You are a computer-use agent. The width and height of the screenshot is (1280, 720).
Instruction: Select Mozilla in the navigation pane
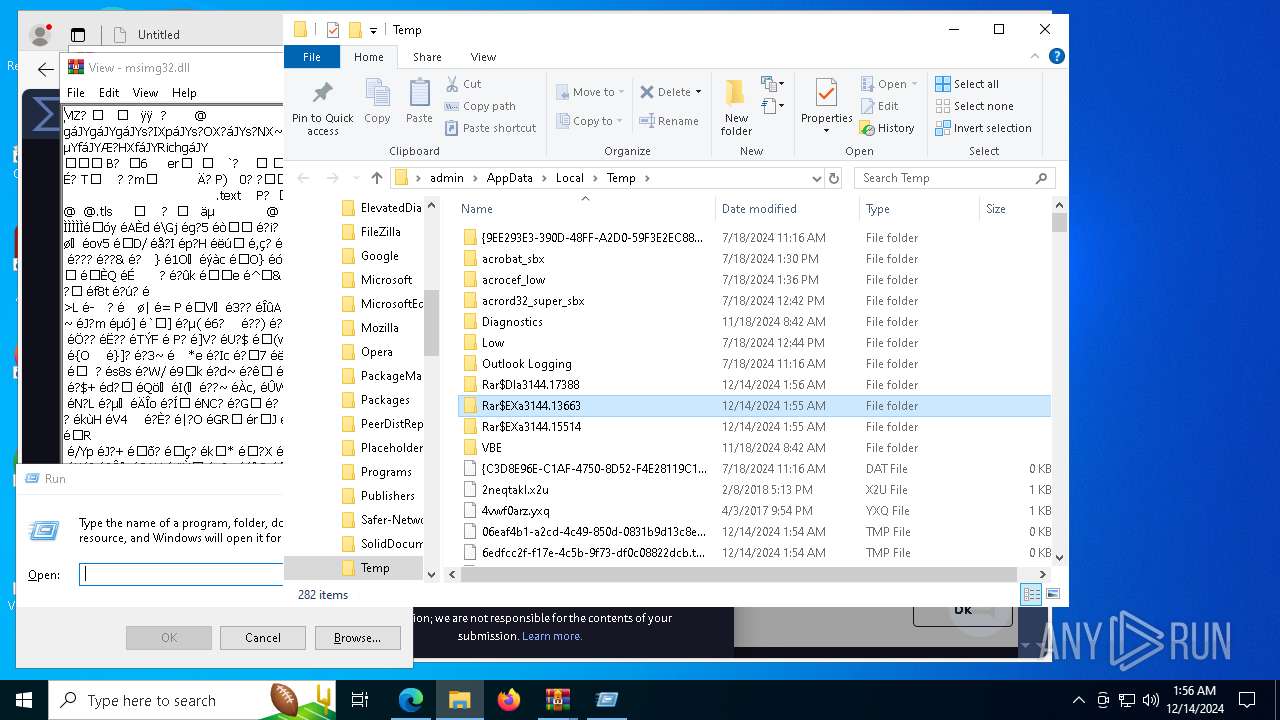(x=380, y=328)
